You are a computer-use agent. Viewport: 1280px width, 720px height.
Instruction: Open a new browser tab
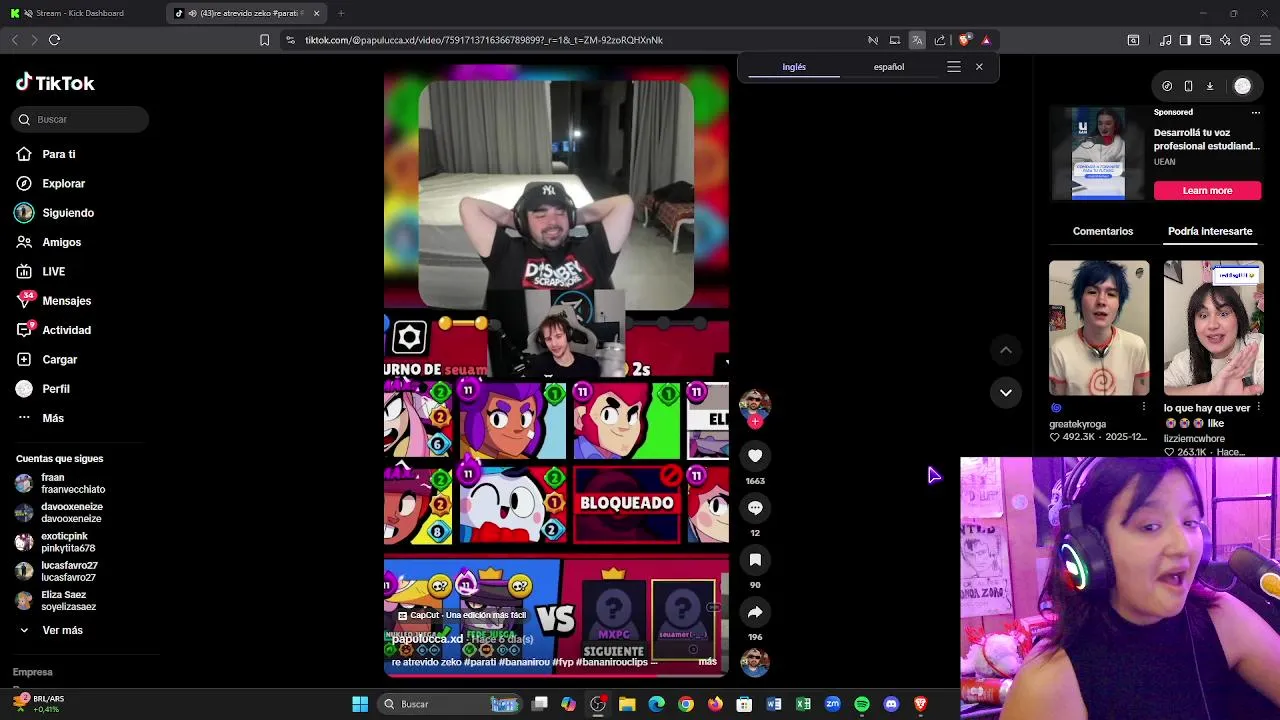[x=341, y=13]
